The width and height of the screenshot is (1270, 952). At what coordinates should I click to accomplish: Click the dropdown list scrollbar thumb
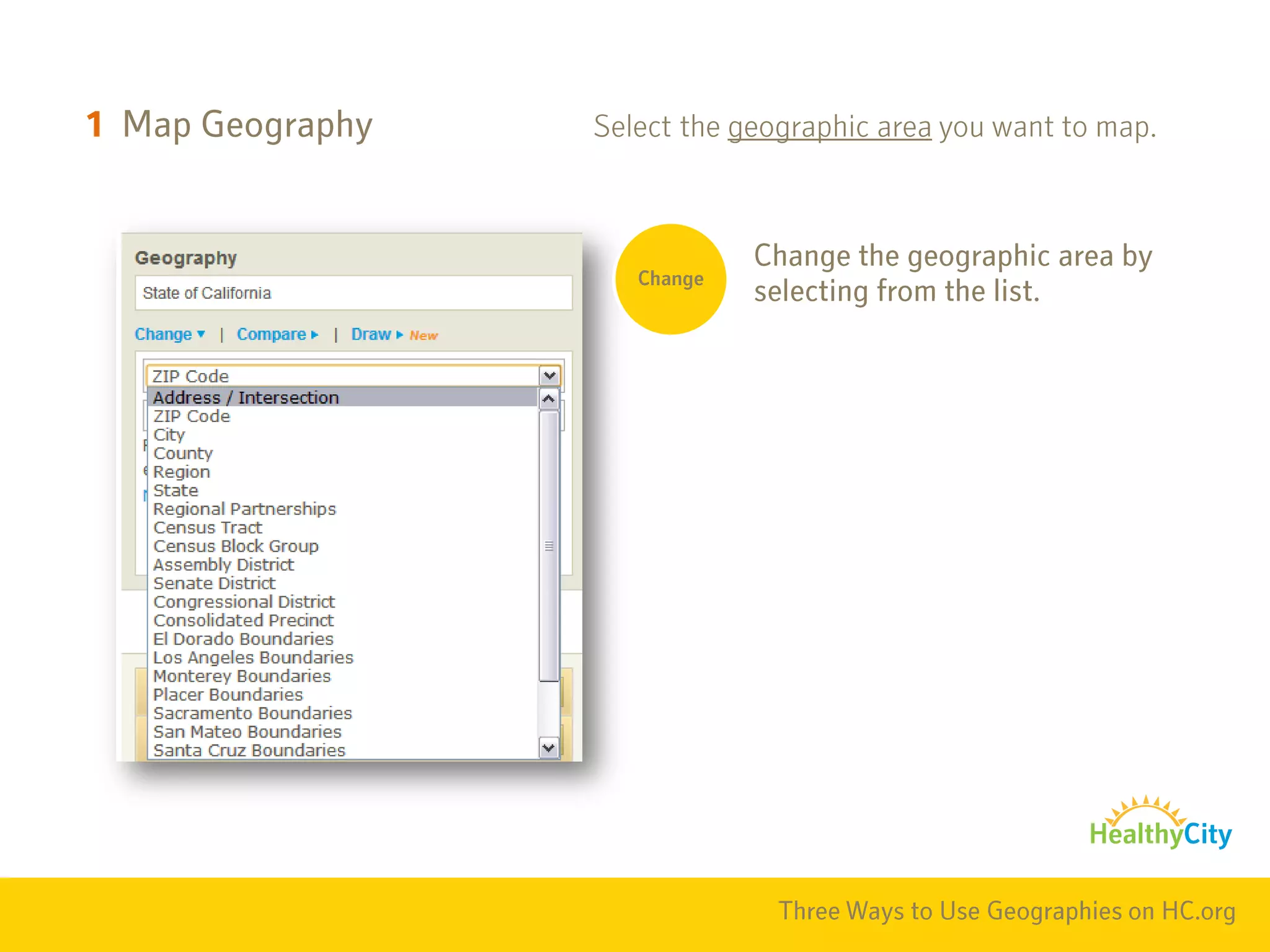point(548,545)
